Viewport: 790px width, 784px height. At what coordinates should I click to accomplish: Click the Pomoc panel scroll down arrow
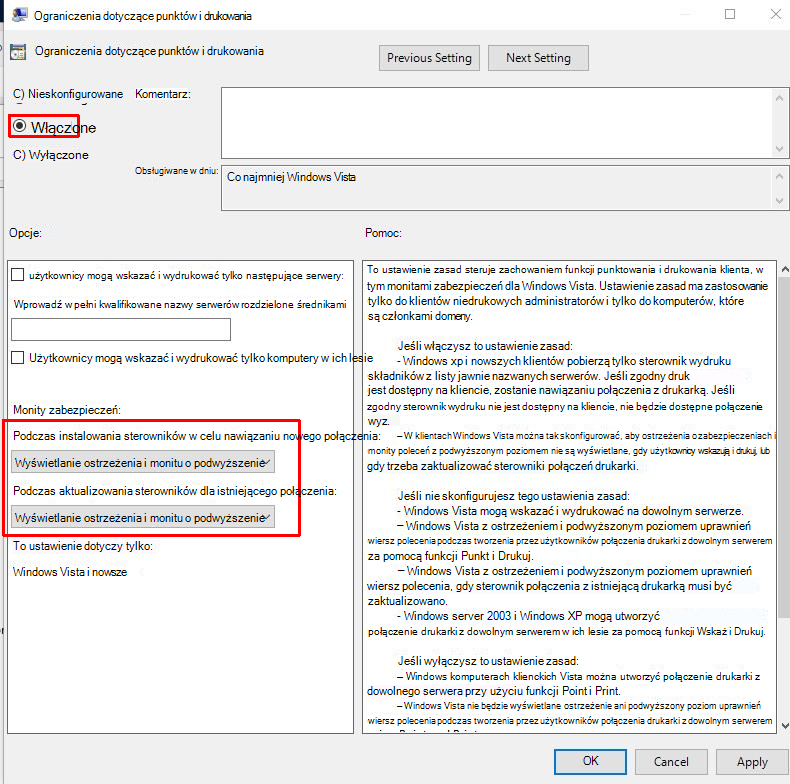(x=784, y=726)
